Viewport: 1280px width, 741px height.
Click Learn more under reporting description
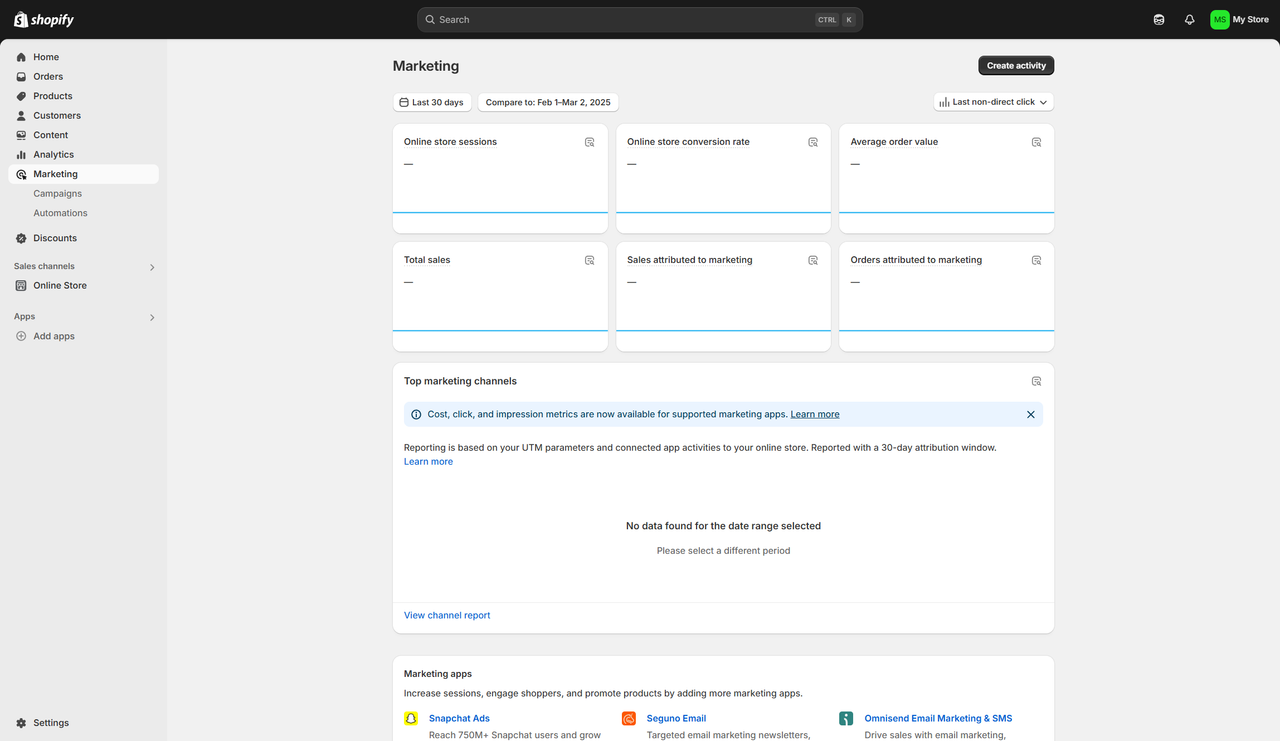[x=428, y=462]
